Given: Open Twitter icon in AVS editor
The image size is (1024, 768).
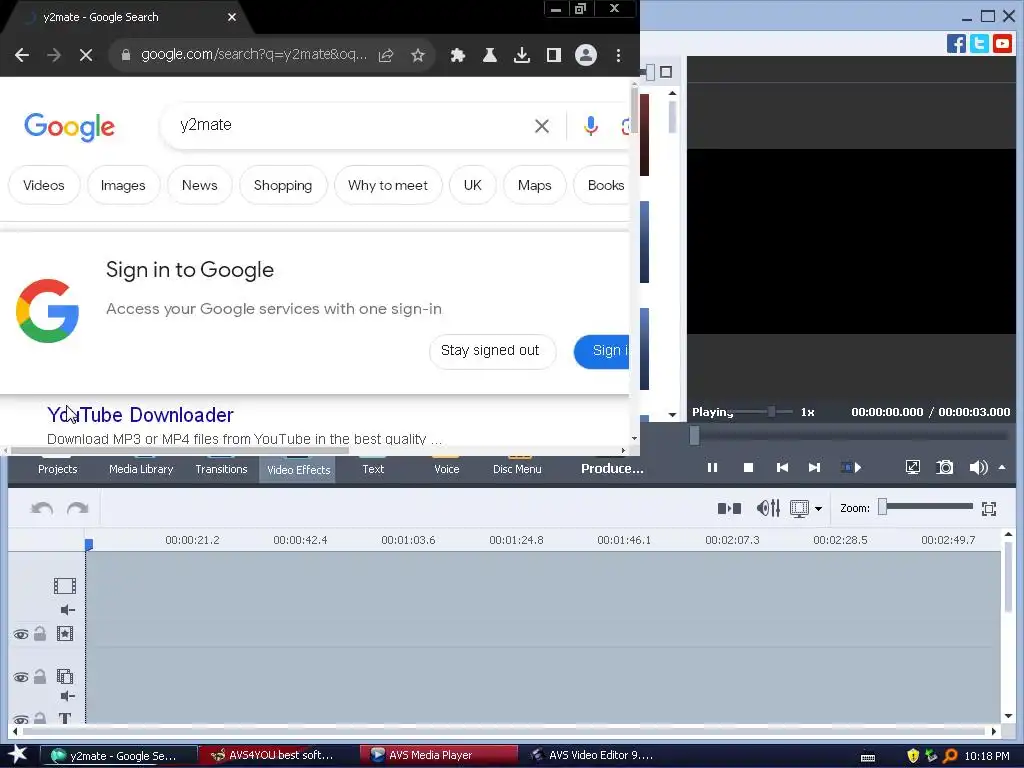Looking at the screenshot, I should pos(979,44).
